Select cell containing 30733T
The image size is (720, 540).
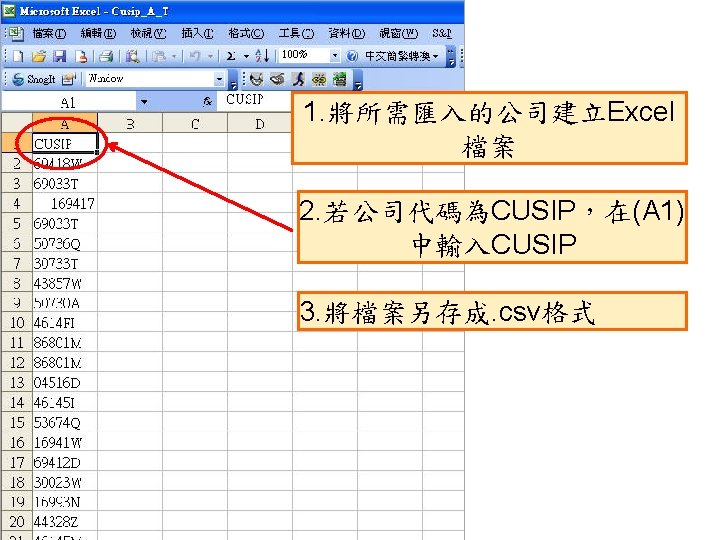click(x=65, y=263)
